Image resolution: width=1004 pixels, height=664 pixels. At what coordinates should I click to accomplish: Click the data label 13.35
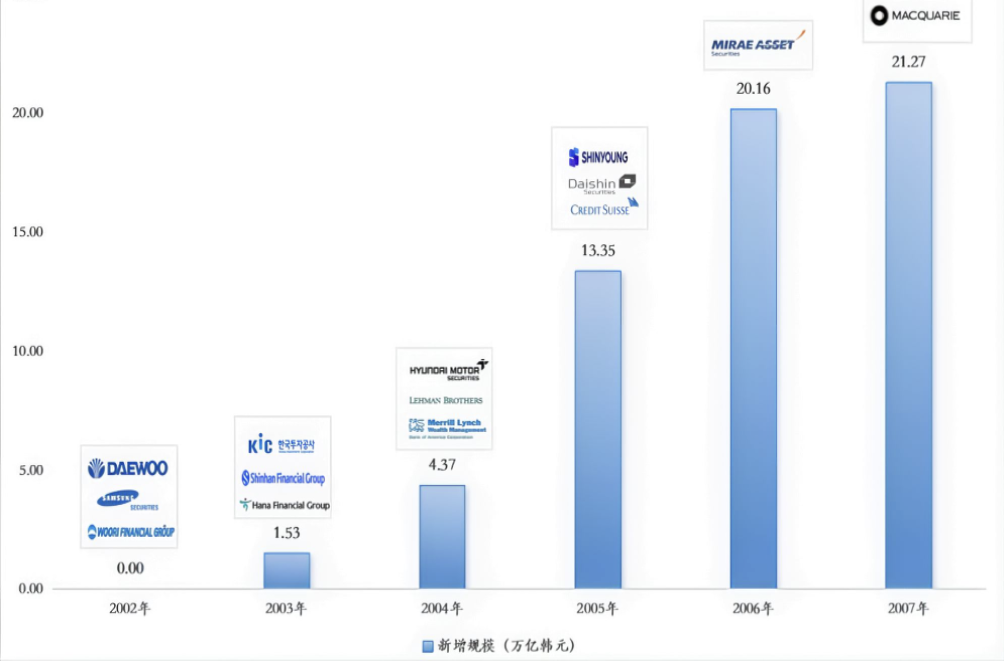click(598, 250)
